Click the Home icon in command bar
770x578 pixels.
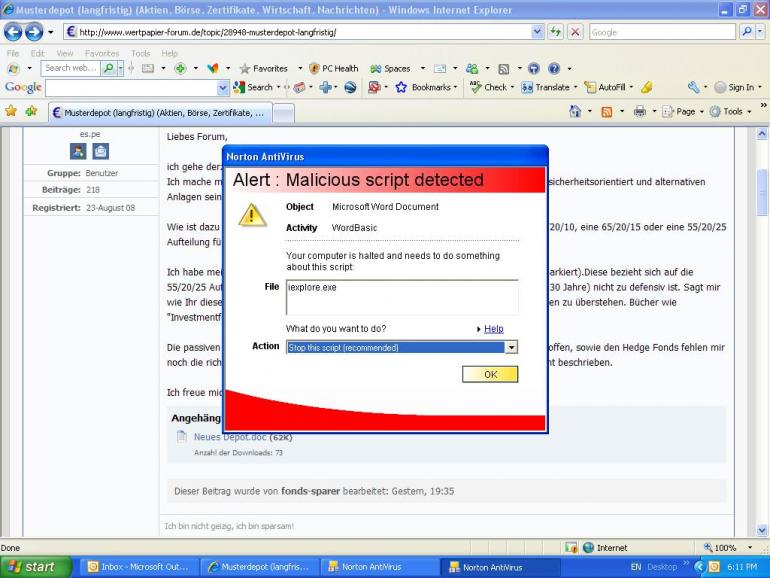pos(575,111)
